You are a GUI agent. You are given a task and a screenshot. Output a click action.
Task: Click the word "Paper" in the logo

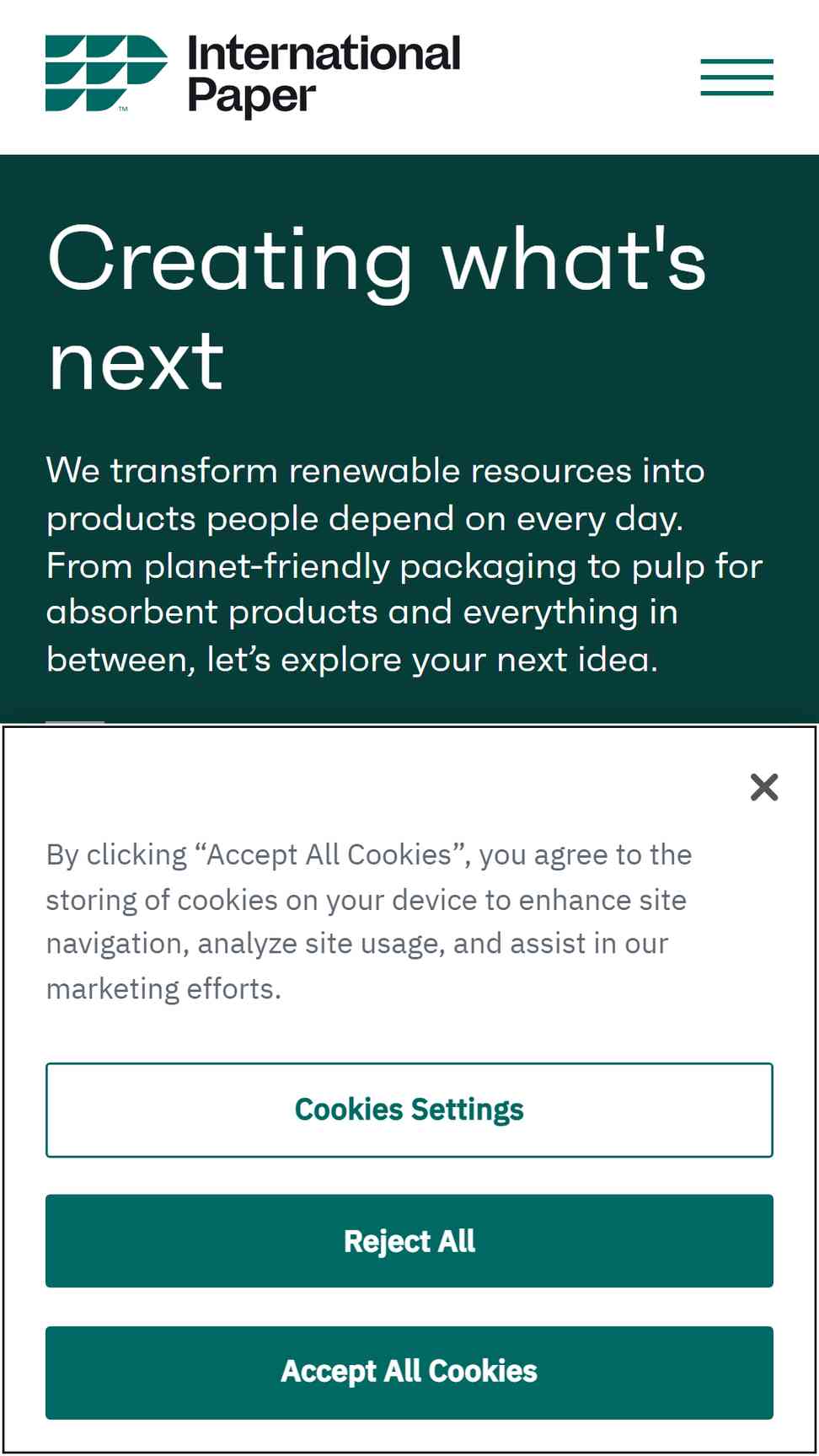[252, 97]
